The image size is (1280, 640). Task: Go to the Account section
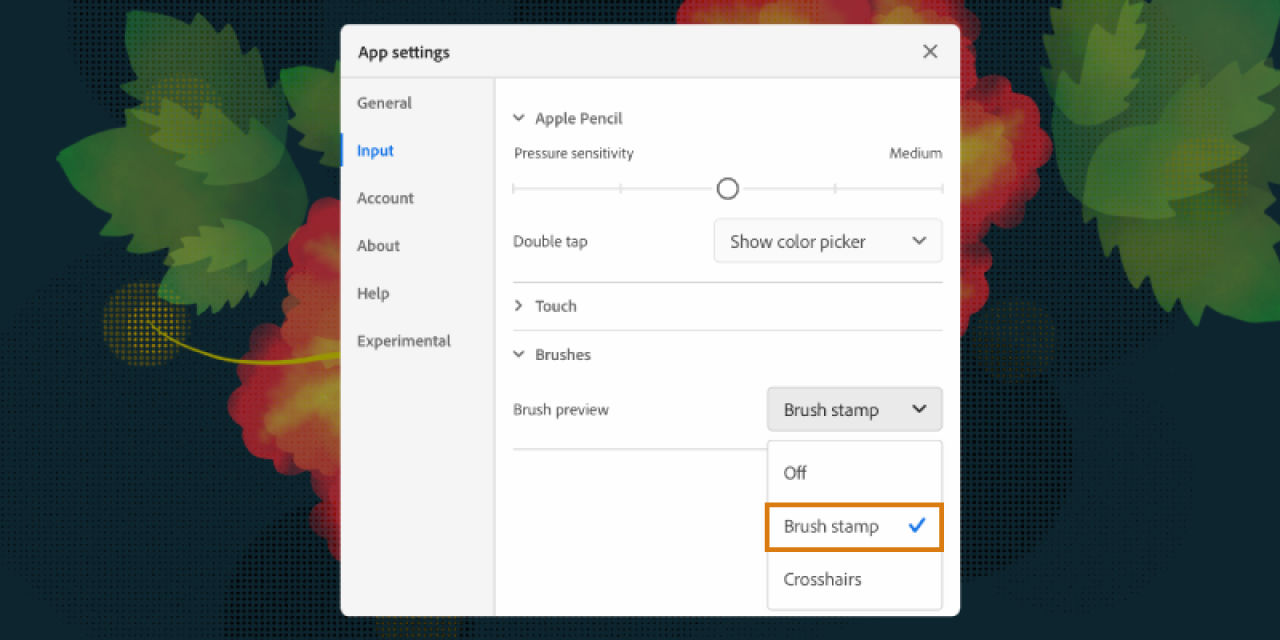385,198
